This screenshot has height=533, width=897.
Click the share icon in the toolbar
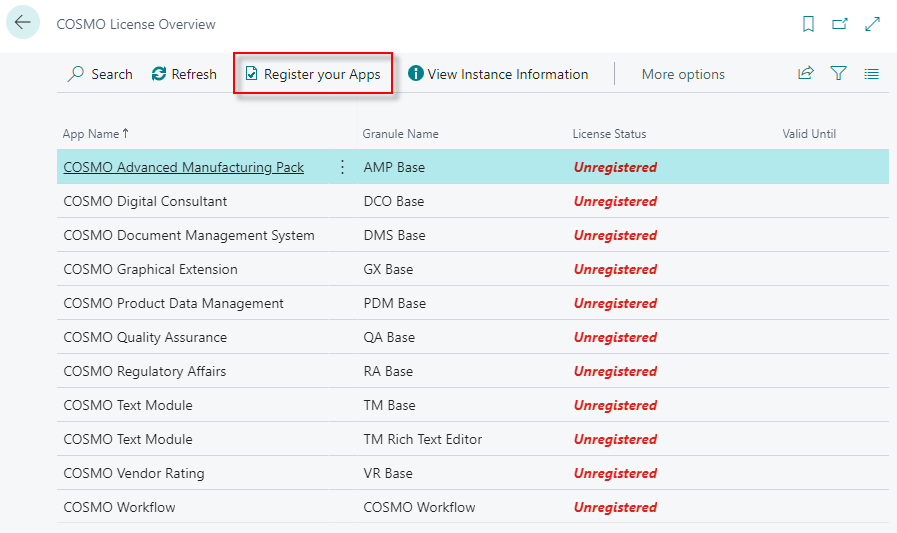click(806, 74)
